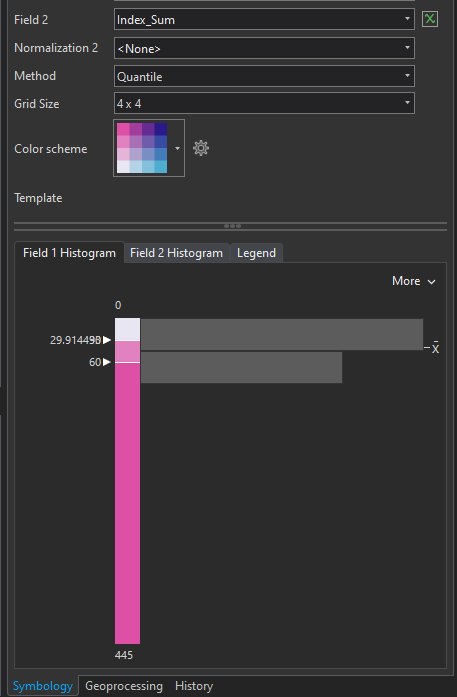Click the expression builder icon beside Field 2
The image size is (457, 697).
429,19
